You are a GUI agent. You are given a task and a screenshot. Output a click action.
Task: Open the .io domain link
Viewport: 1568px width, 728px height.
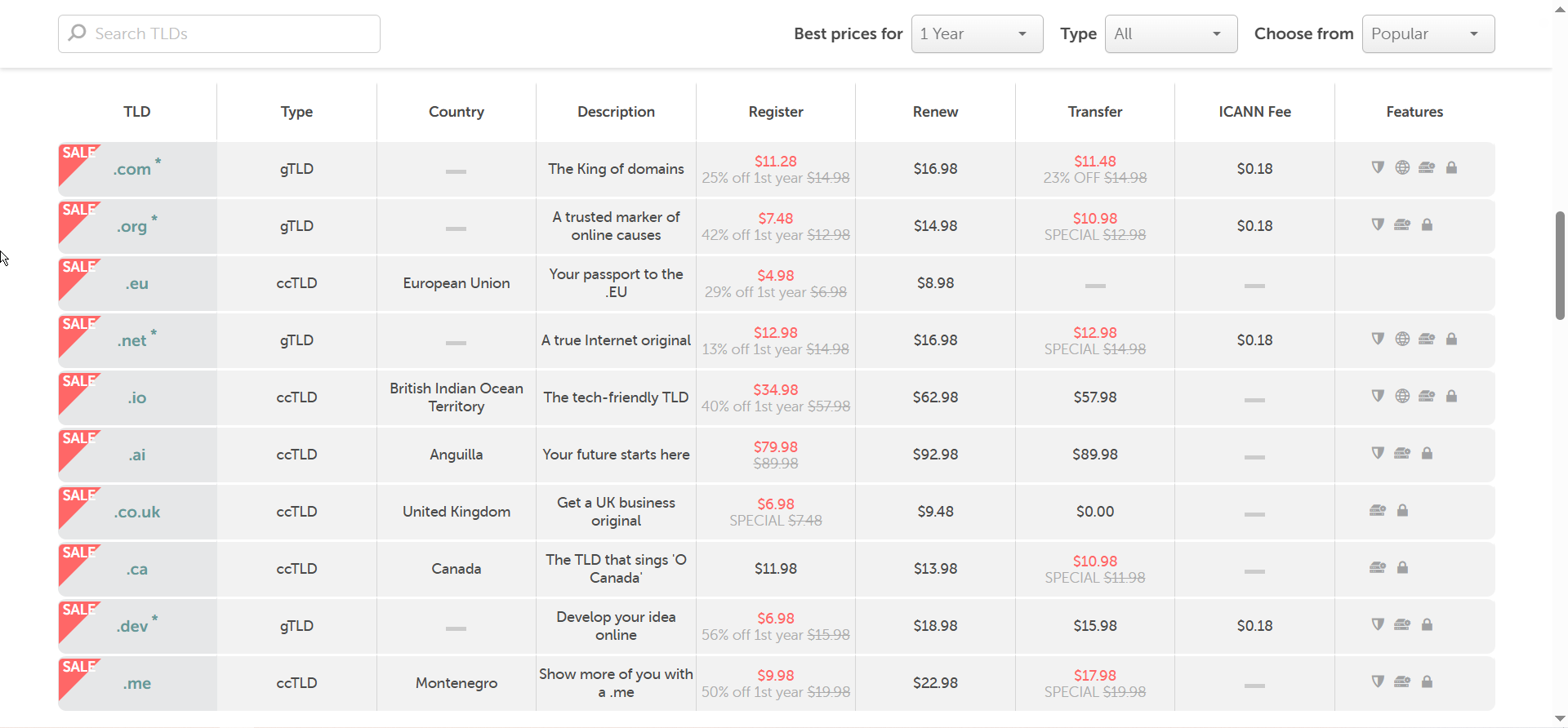tap(136, 398)
